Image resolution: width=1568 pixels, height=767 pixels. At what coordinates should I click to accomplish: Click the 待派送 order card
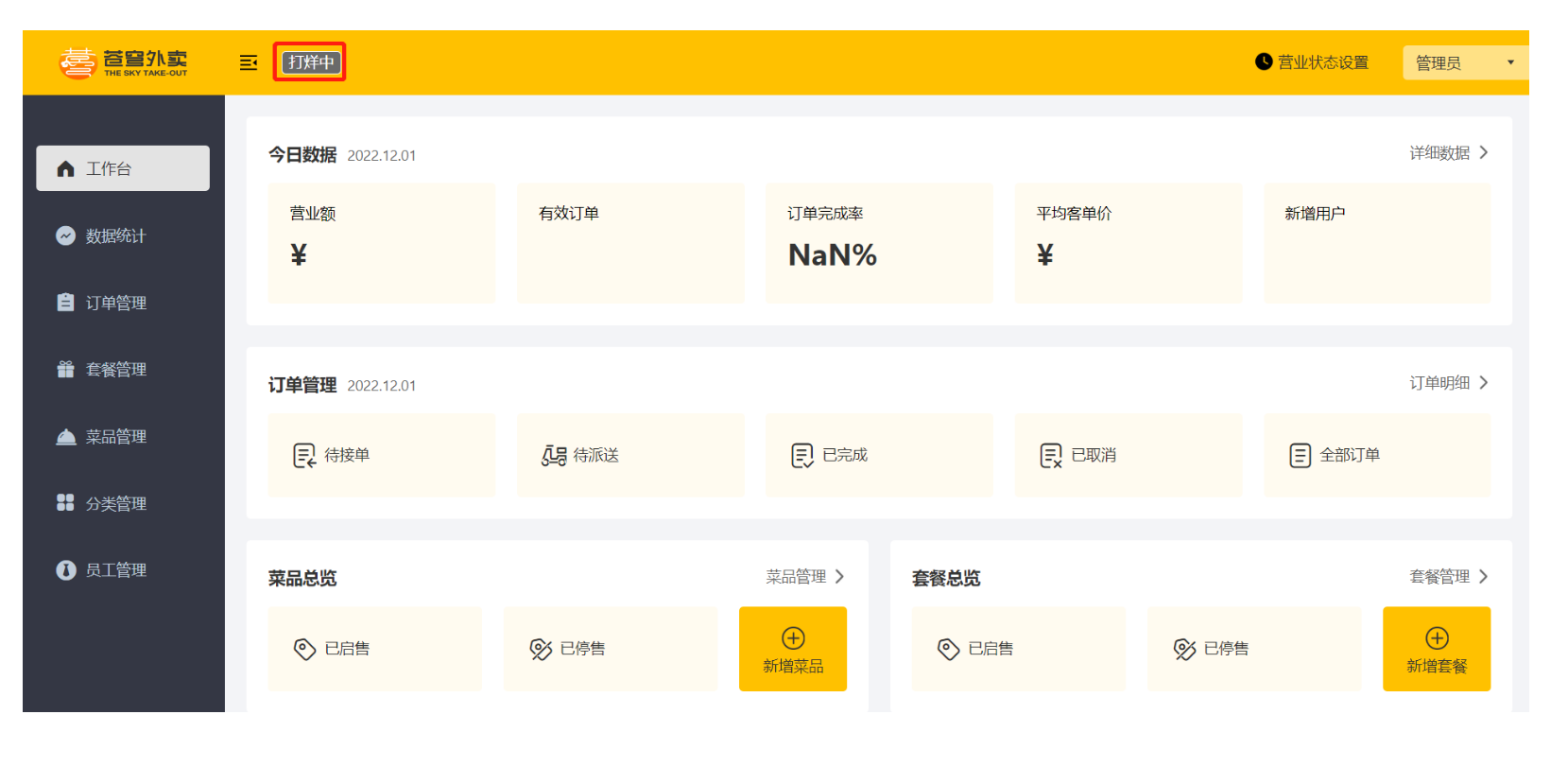[x=630, y=455]
